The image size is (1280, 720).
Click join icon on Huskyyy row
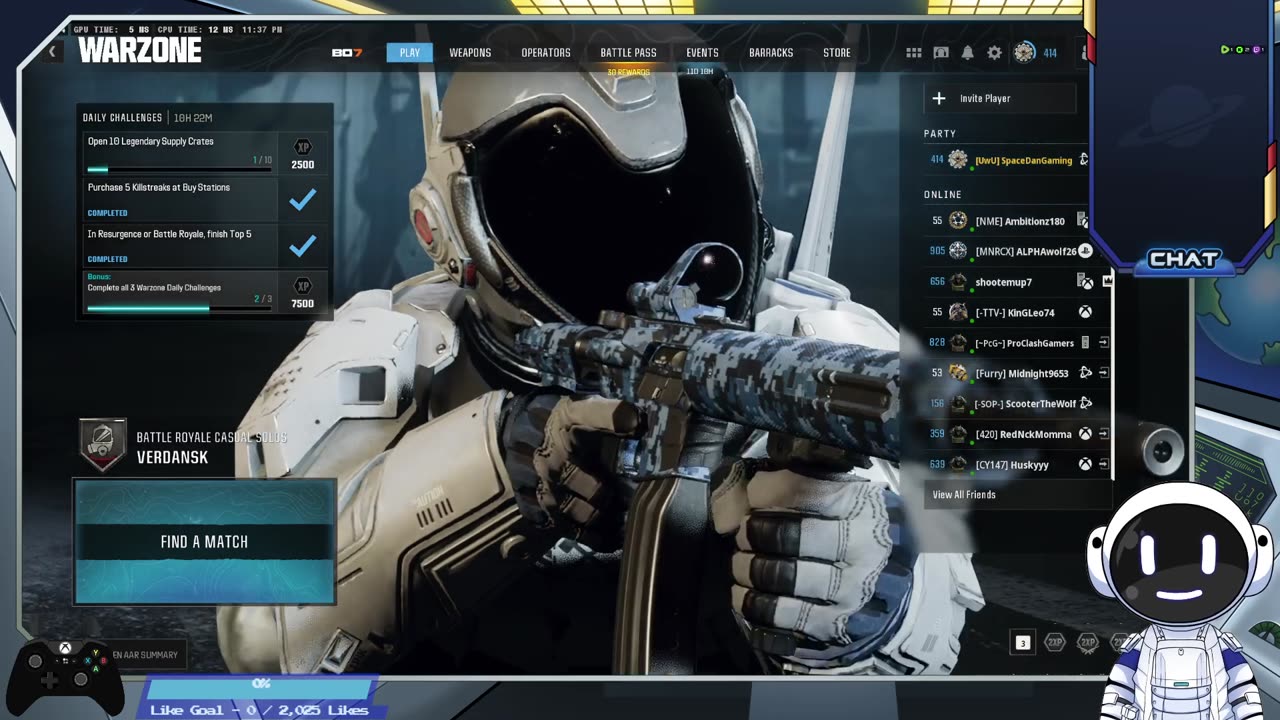(x=1104, y=464)
